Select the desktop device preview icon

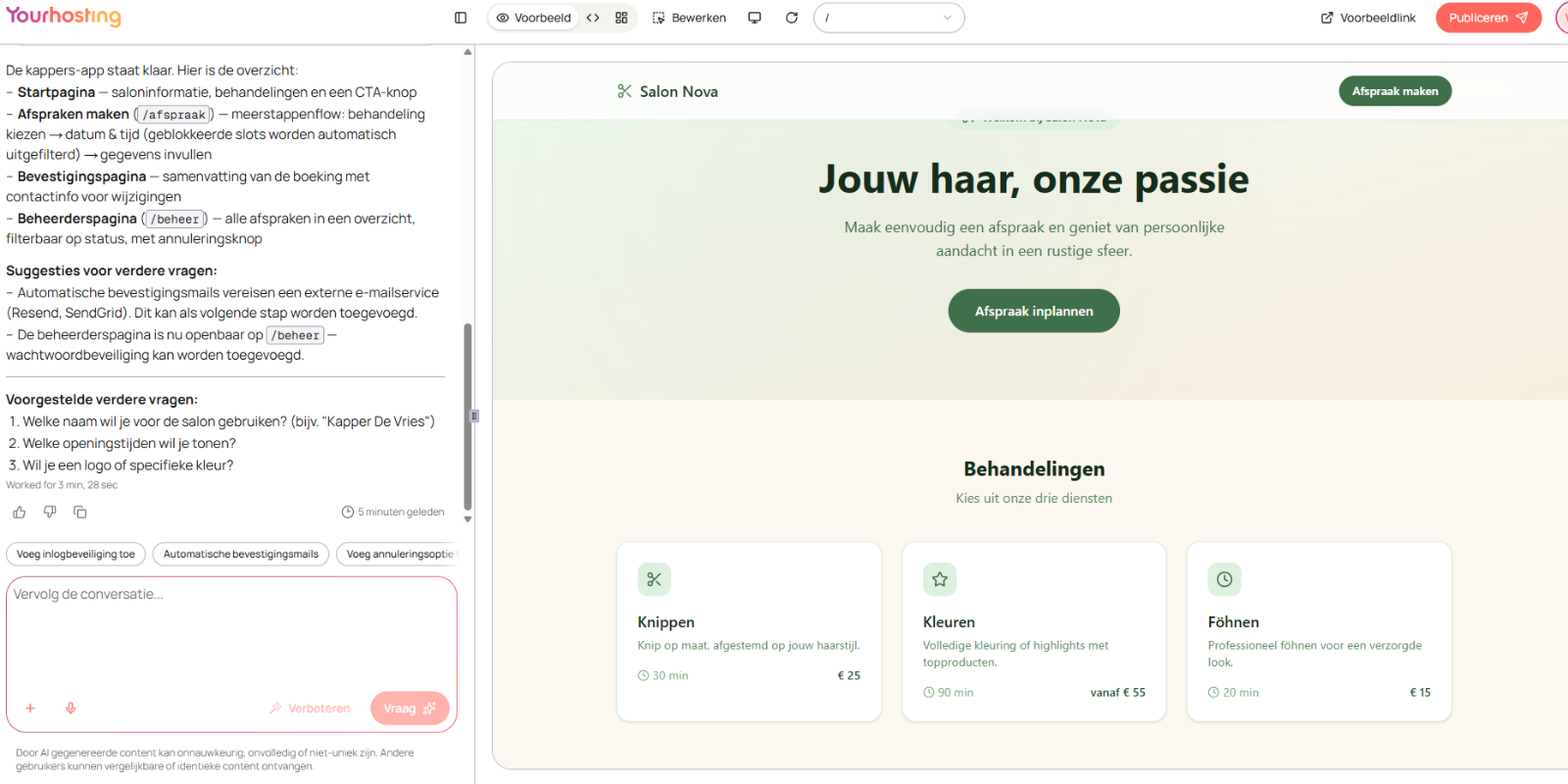755,18
